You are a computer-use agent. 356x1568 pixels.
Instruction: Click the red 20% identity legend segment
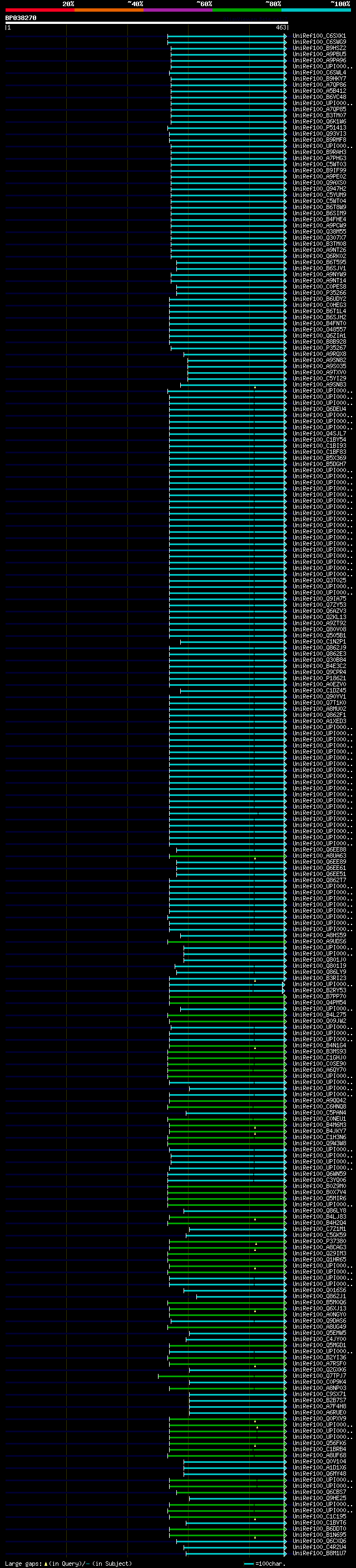(x=39, y=10)
